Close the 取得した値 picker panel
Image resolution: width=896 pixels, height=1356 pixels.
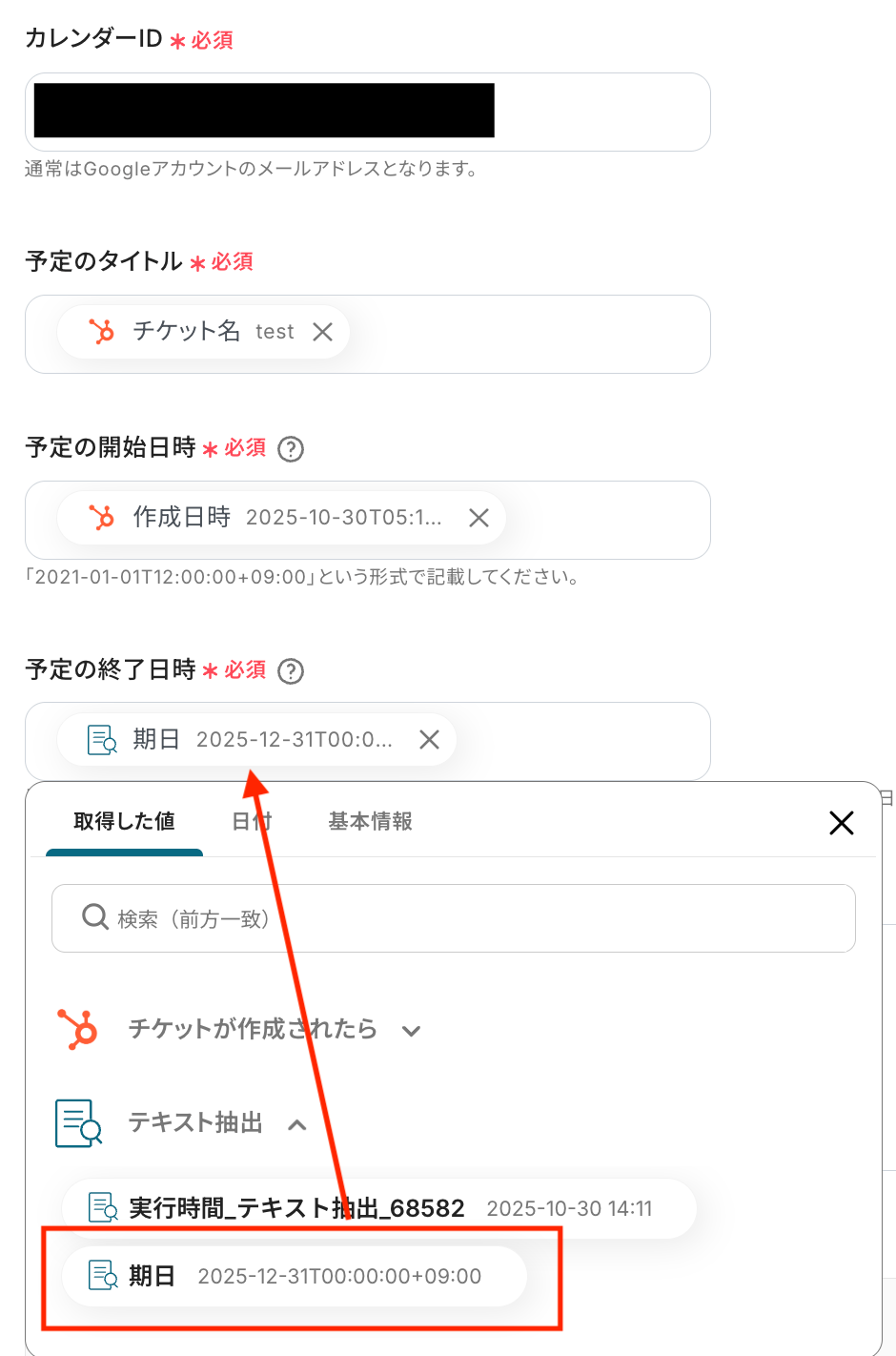pos(841,823)
